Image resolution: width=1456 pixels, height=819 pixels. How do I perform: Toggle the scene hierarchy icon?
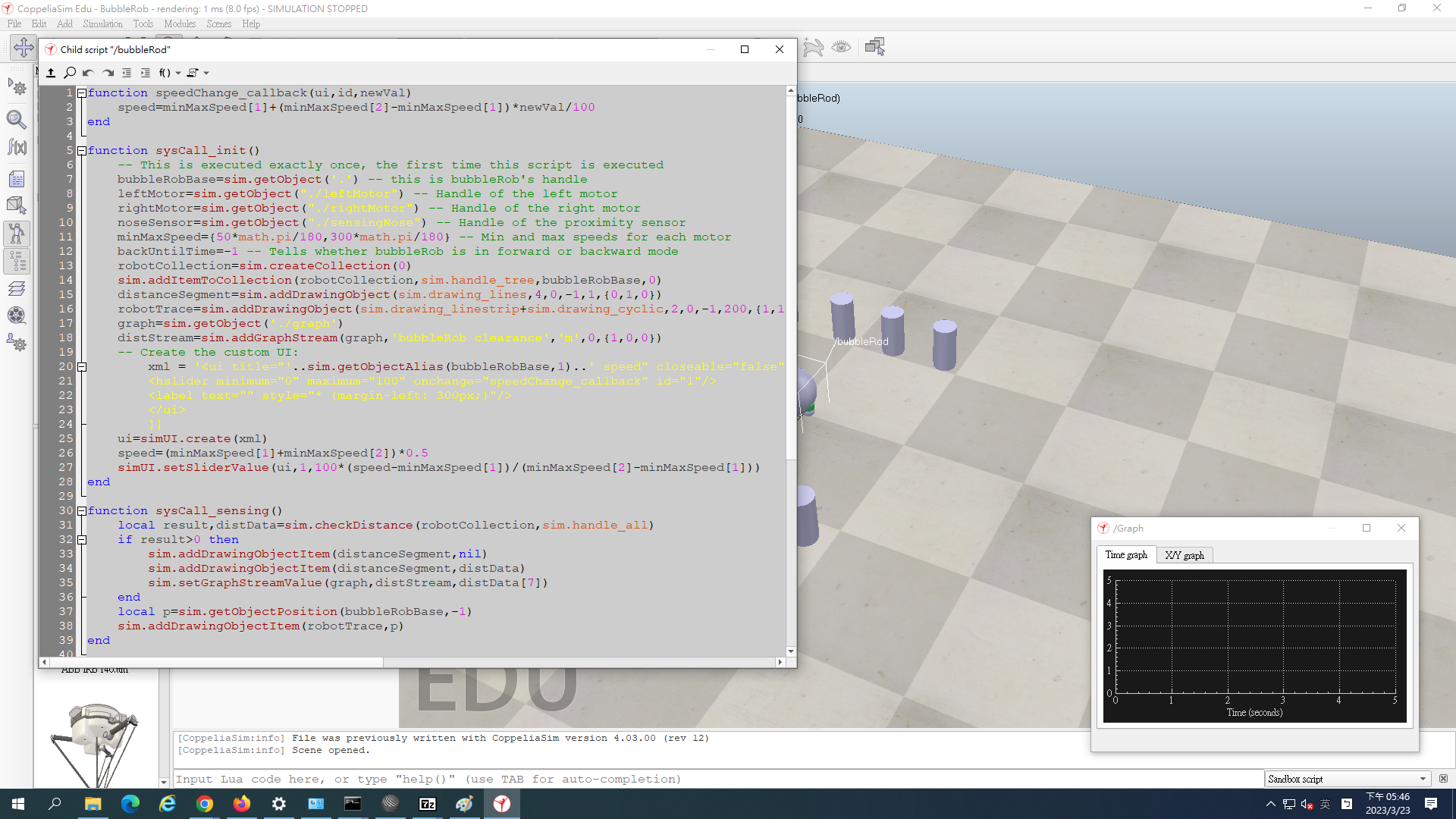point(17,262)
